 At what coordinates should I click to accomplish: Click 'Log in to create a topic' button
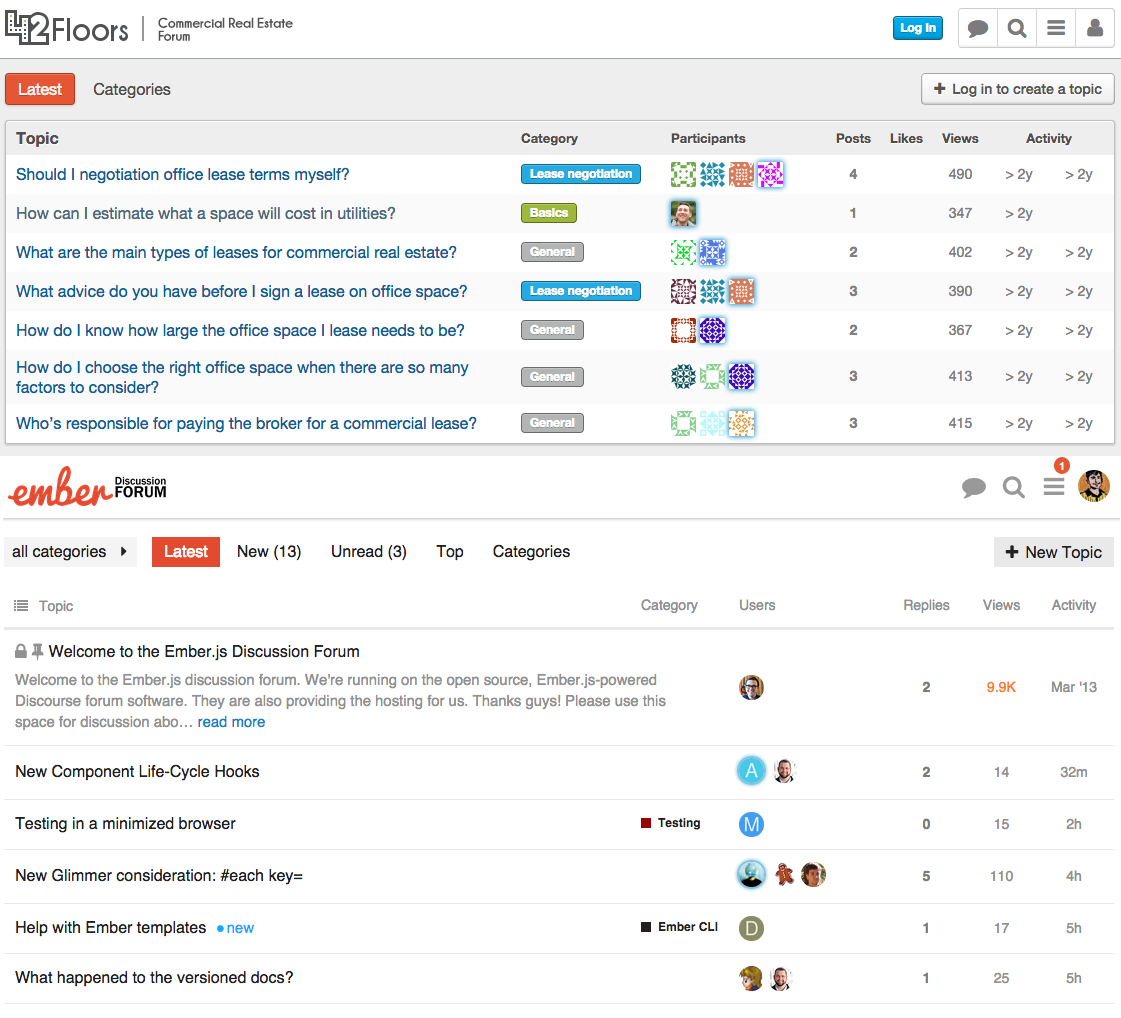(x=1017, y=89)
